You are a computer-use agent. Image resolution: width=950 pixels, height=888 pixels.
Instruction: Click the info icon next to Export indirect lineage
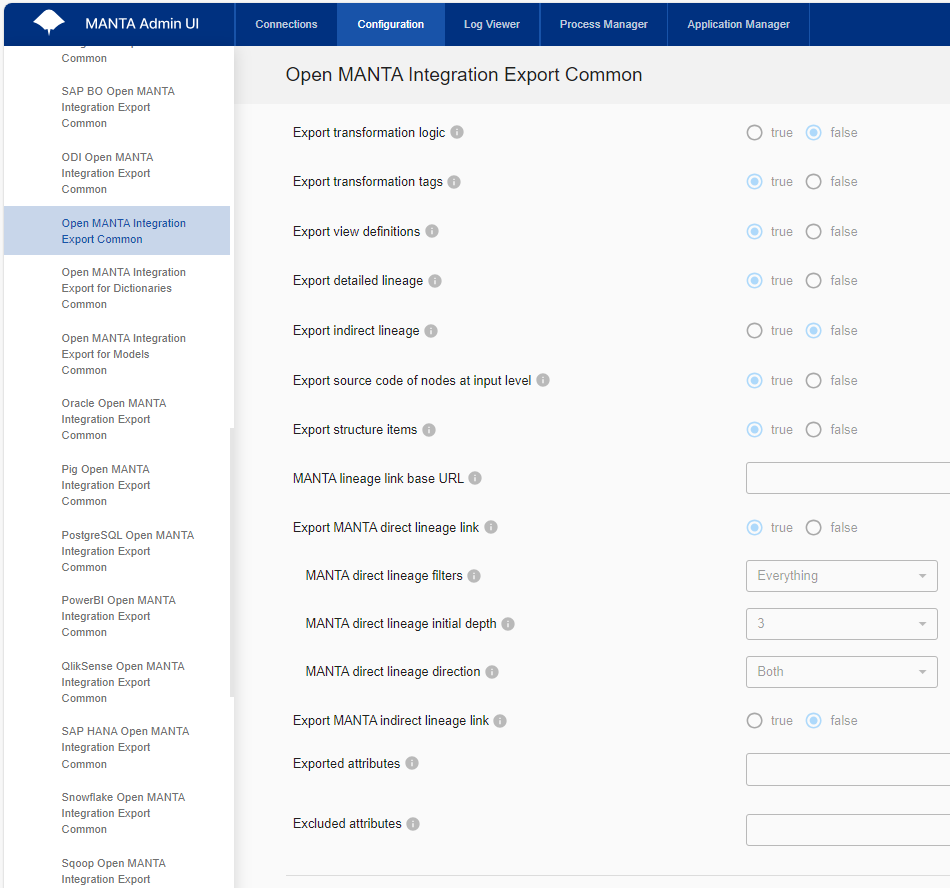coord(432,330)
